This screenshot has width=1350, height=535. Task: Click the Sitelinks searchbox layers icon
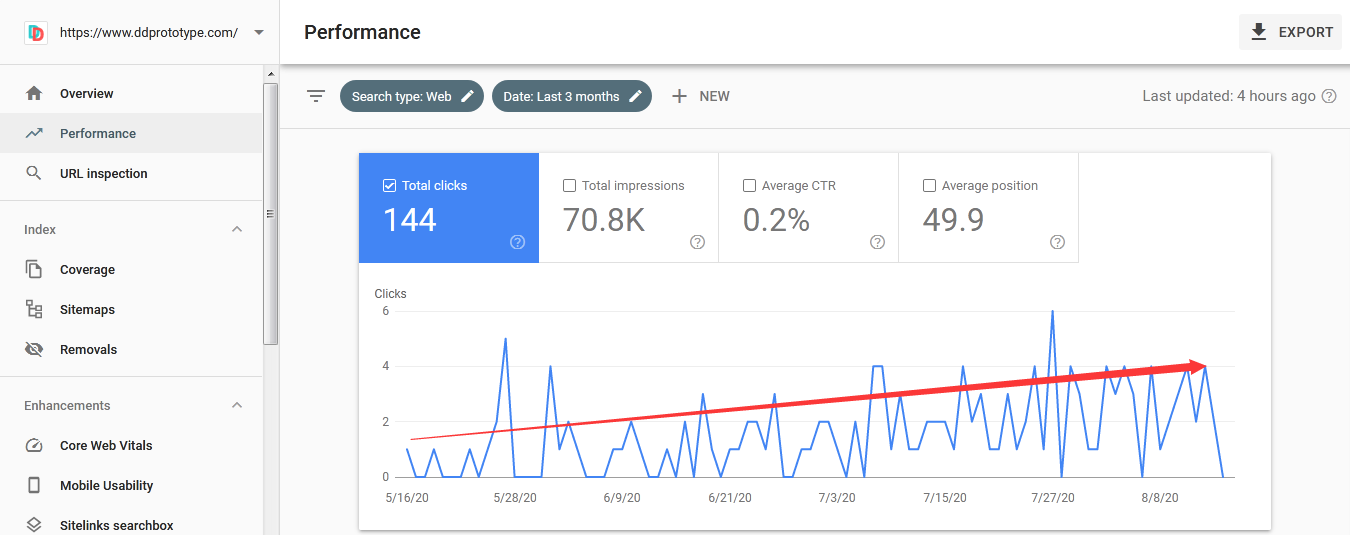[34, 525]
